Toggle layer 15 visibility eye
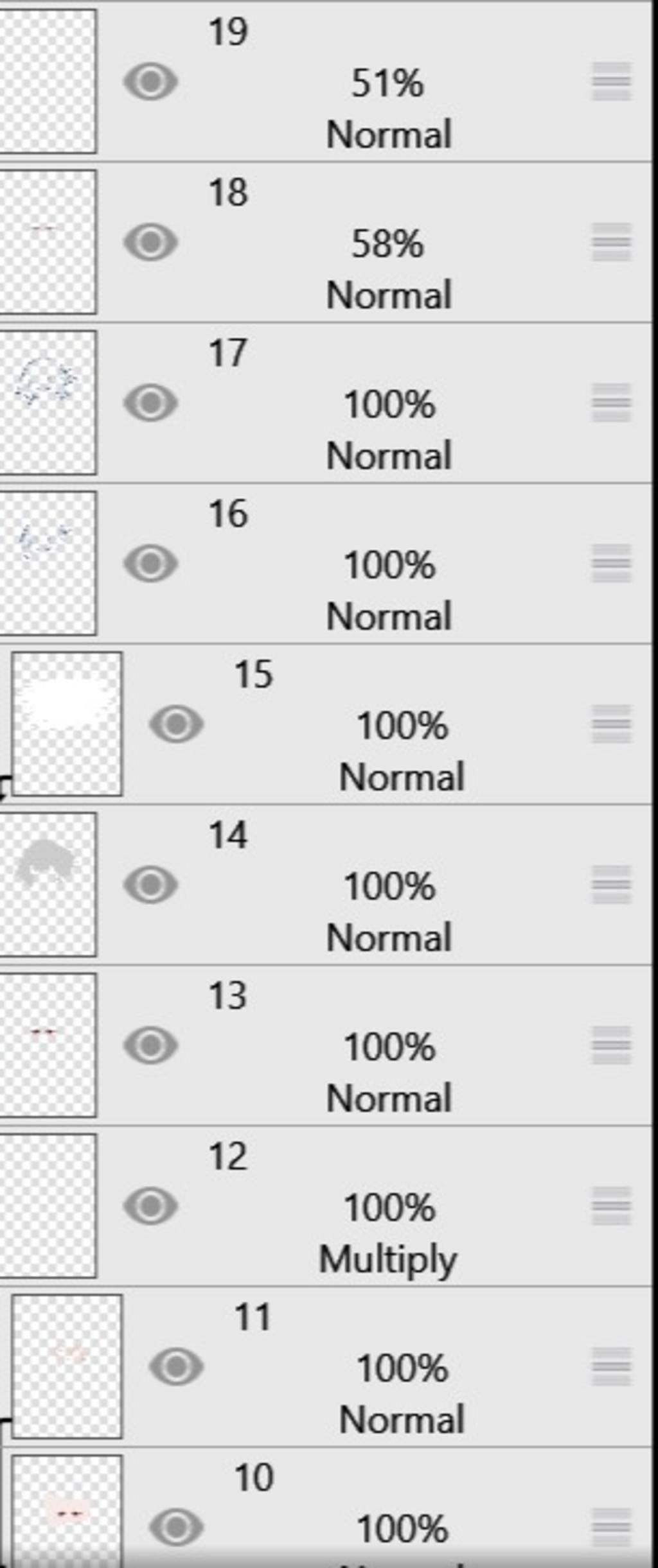This screenshot has height=1568, width=658. 176,724
